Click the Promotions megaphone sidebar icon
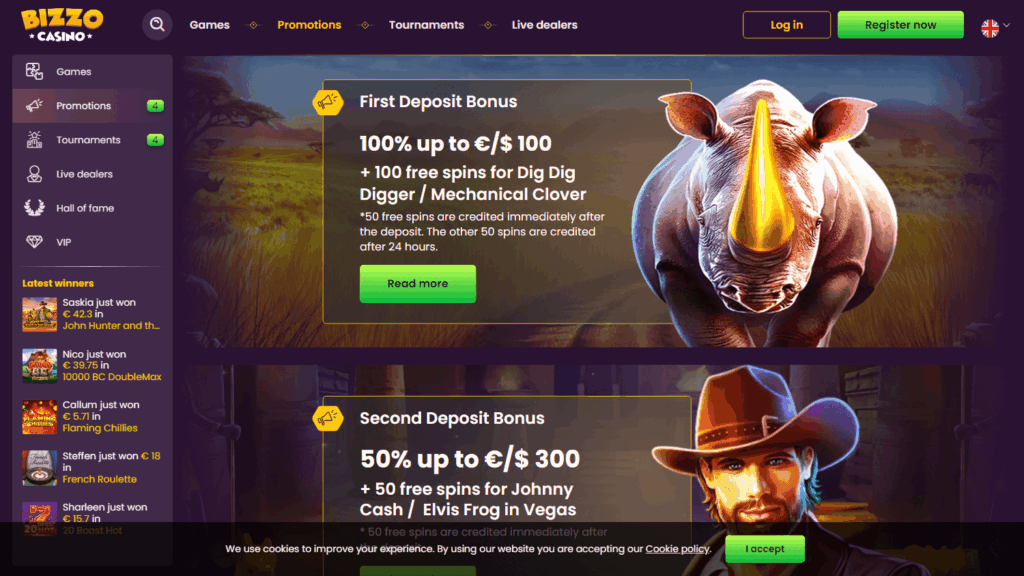The height and width of the screenshot is (576, 1024). coord(34,105)
